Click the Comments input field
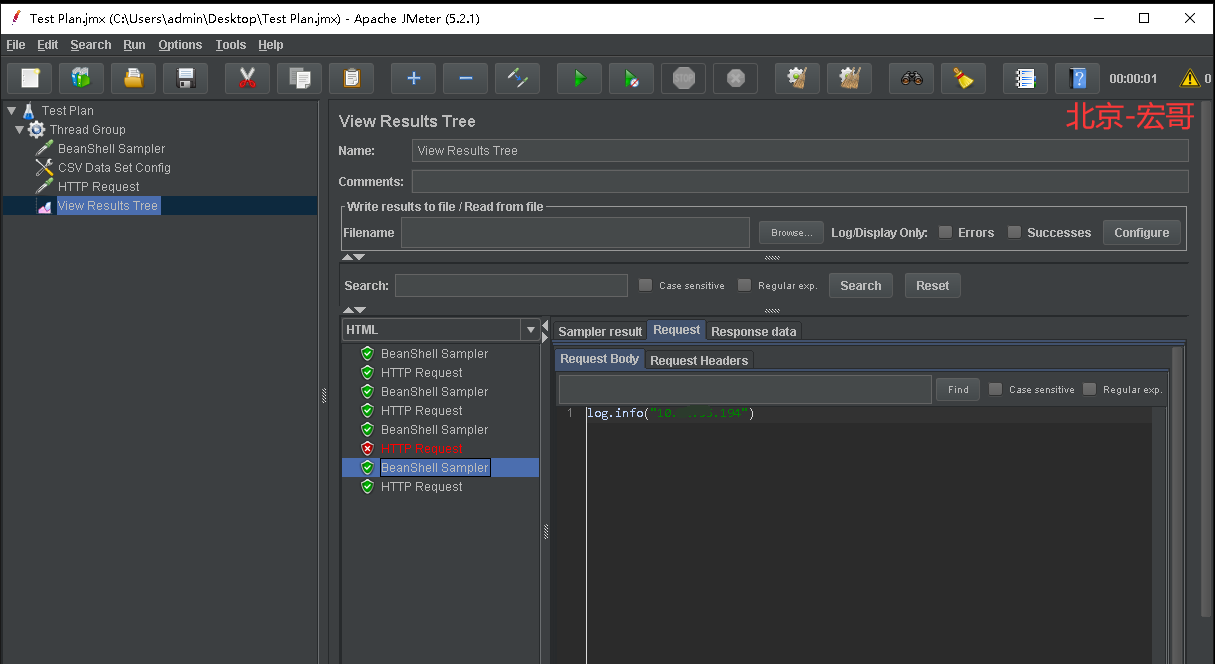Screen dimensions: 1215x664 [800, 182]
